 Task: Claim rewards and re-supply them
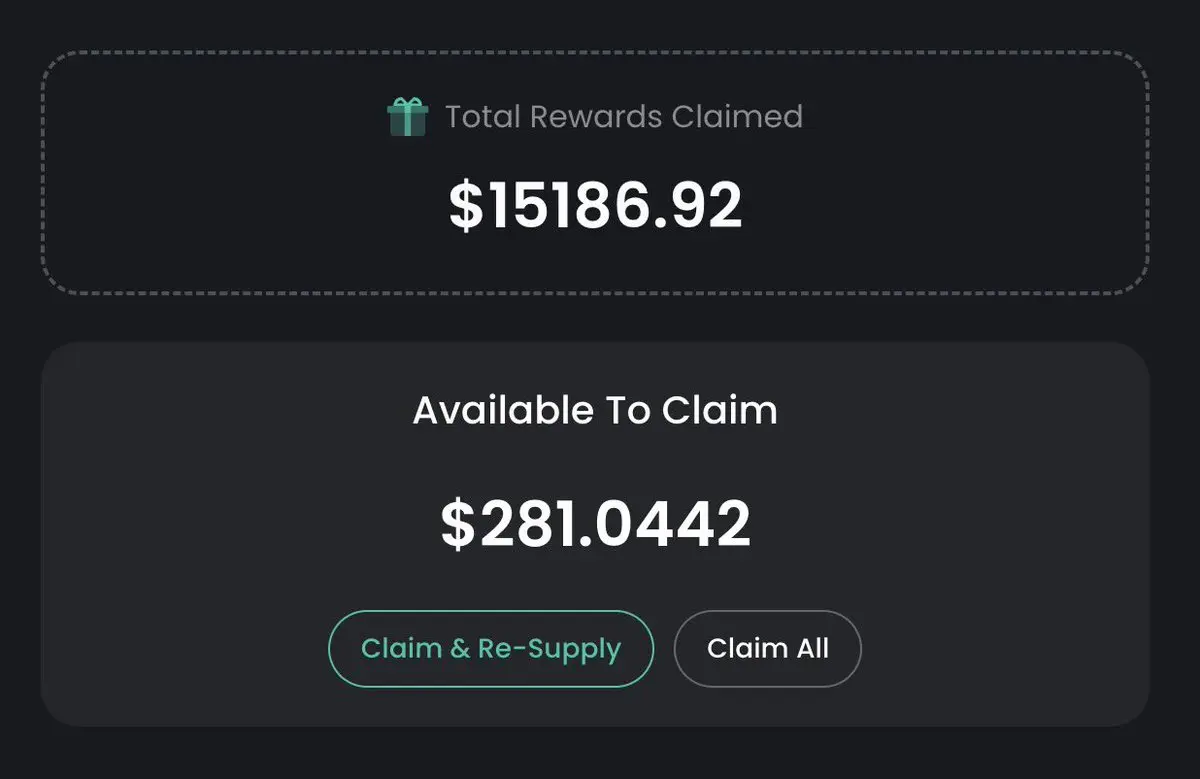click(491, 648)
